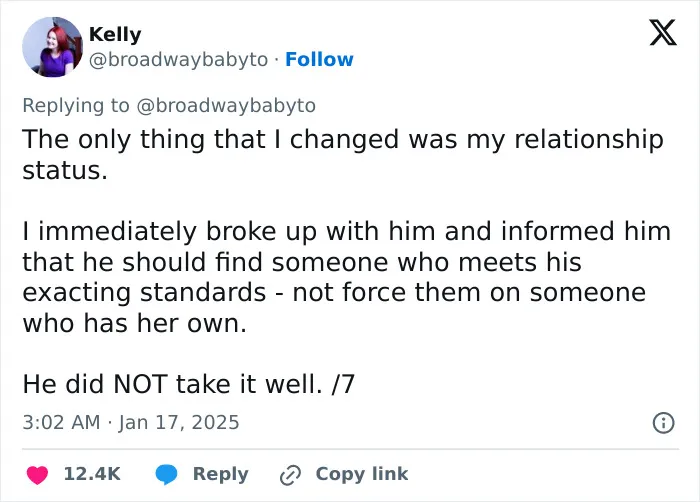The height and width of the screenshot is (502, 700).
Task: Like the tweet with the heart icon
Action: click(x=38, y=474)
